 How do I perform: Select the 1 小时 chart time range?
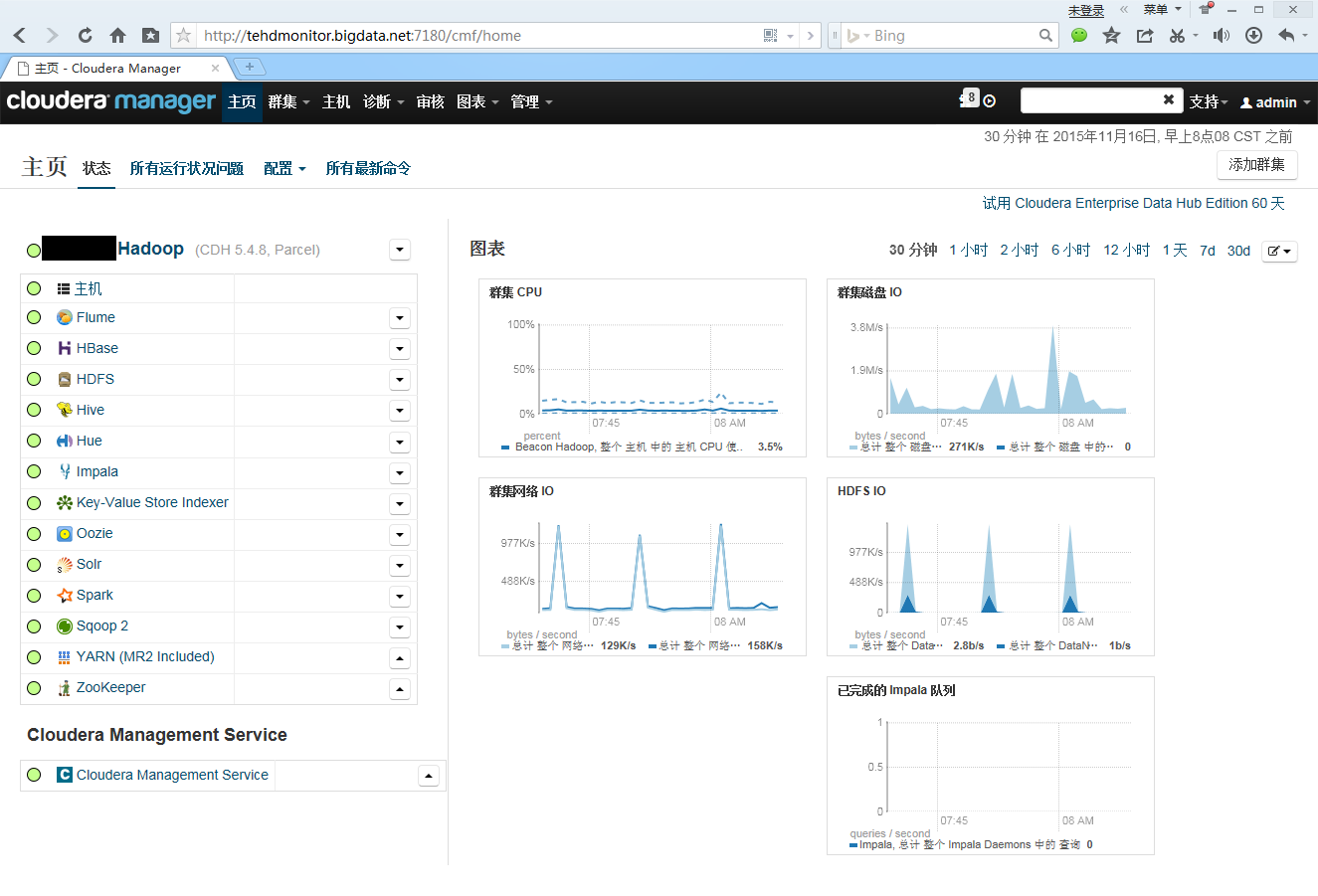point(969,251)
